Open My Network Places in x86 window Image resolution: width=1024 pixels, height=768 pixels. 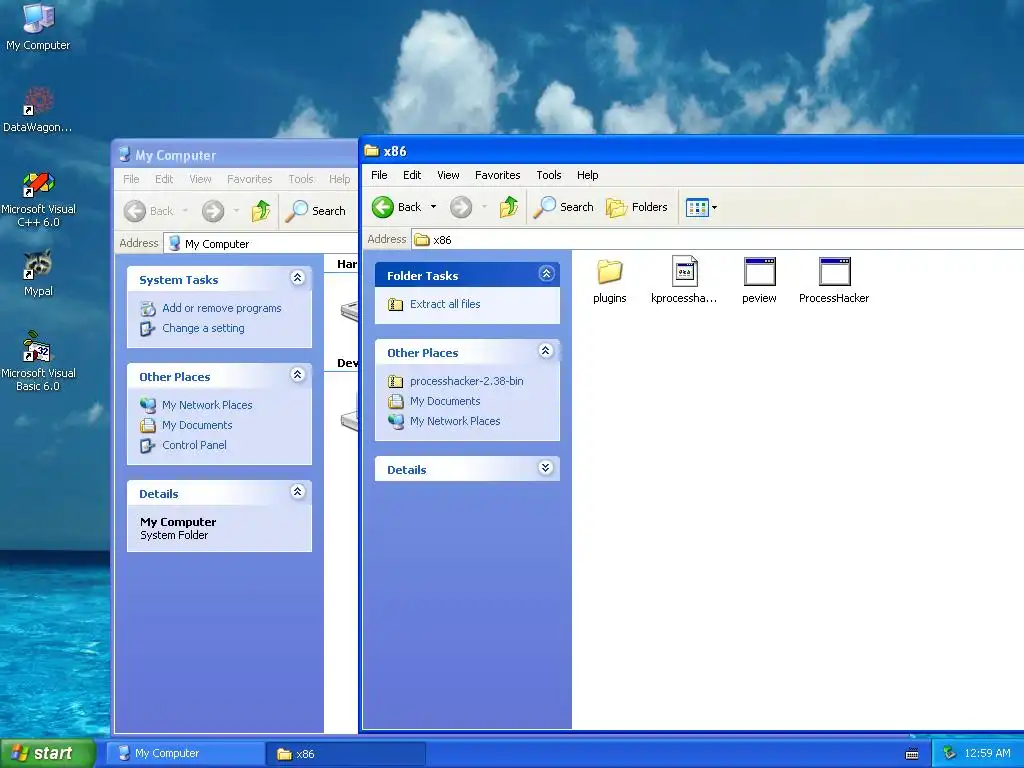point(455,421)
